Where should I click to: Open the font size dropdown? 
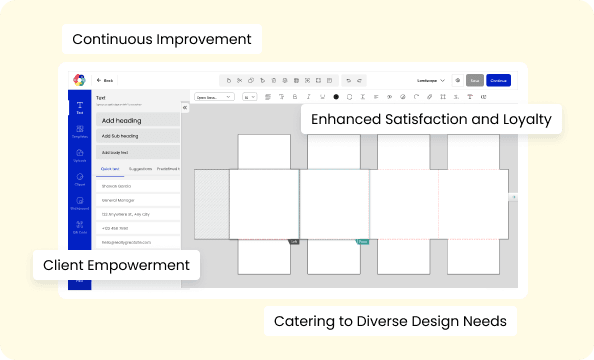coord(250,97)
